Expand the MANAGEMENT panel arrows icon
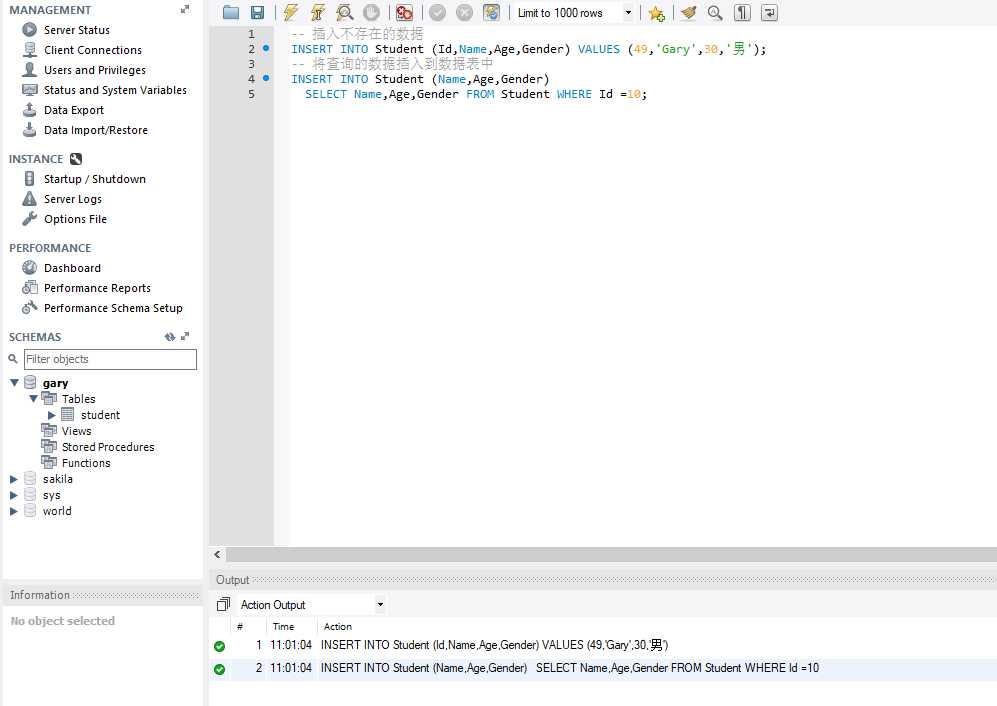 tap(185, 9)
